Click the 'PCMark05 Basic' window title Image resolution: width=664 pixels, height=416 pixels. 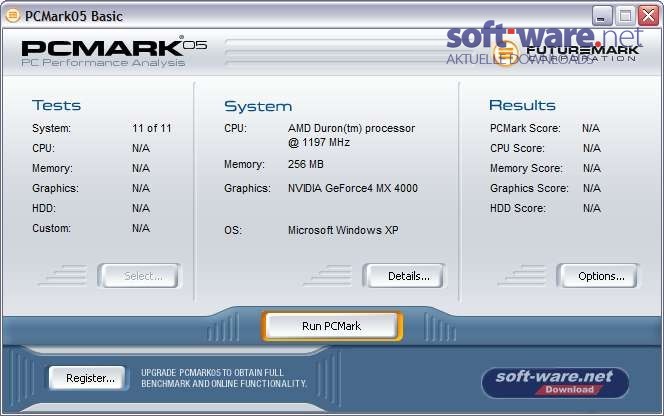tap(74, 16)
